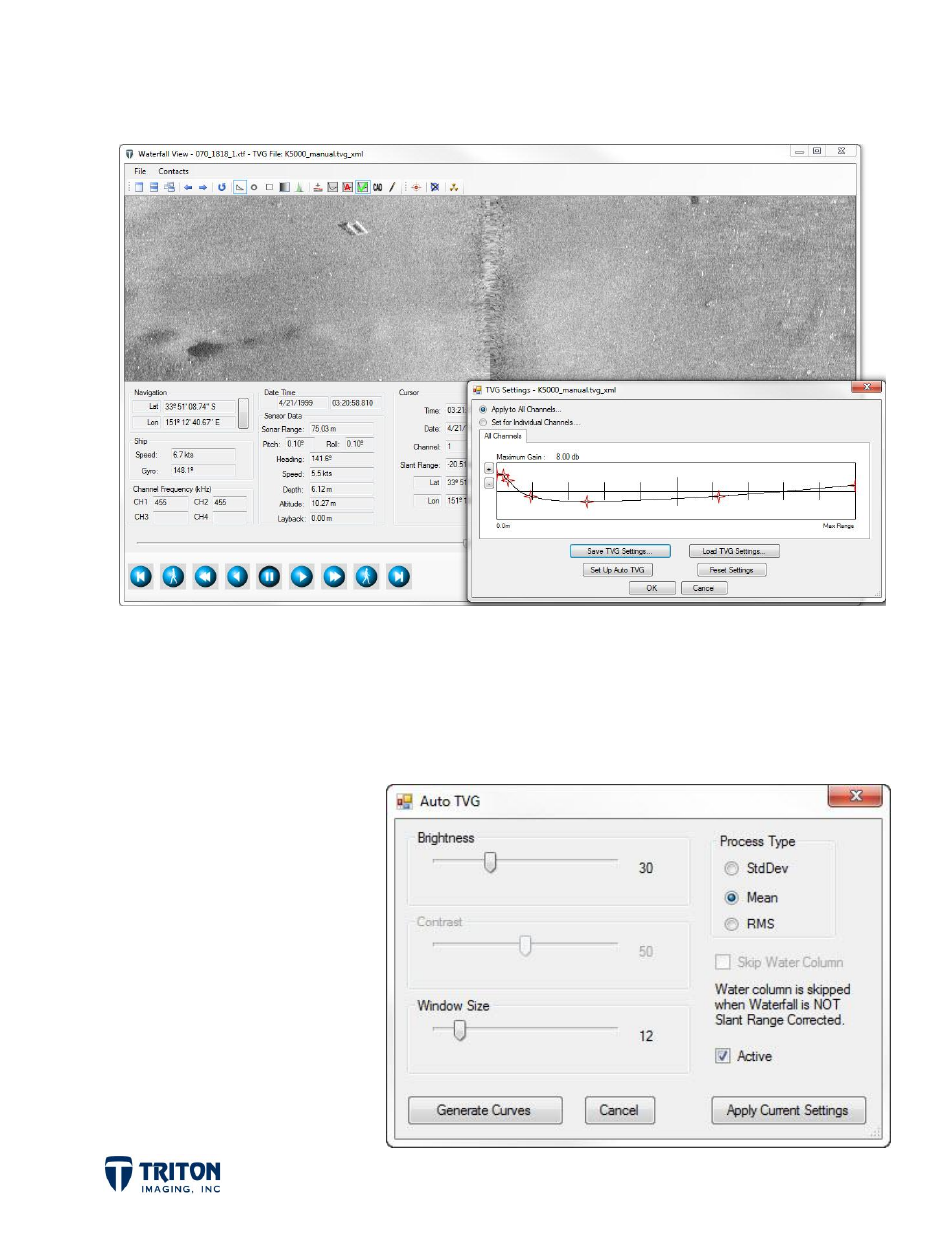This screenshot has width=952, height=1233.
Task: Click the bright rectangular sonar target in waterfall image
Action: (354, 228)
